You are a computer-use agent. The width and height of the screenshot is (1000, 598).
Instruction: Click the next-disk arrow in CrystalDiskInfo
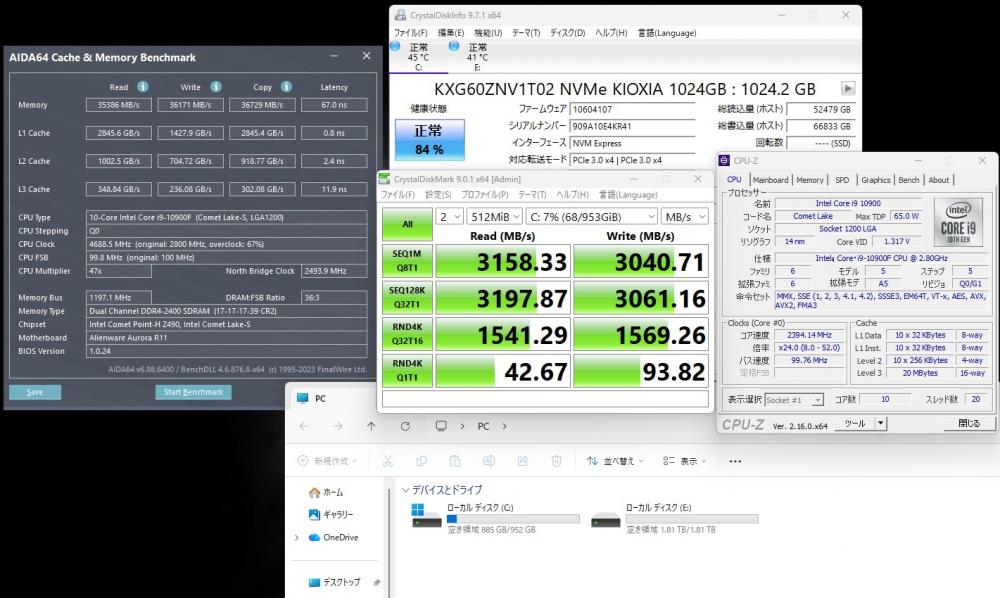click(x=848, y=89)
